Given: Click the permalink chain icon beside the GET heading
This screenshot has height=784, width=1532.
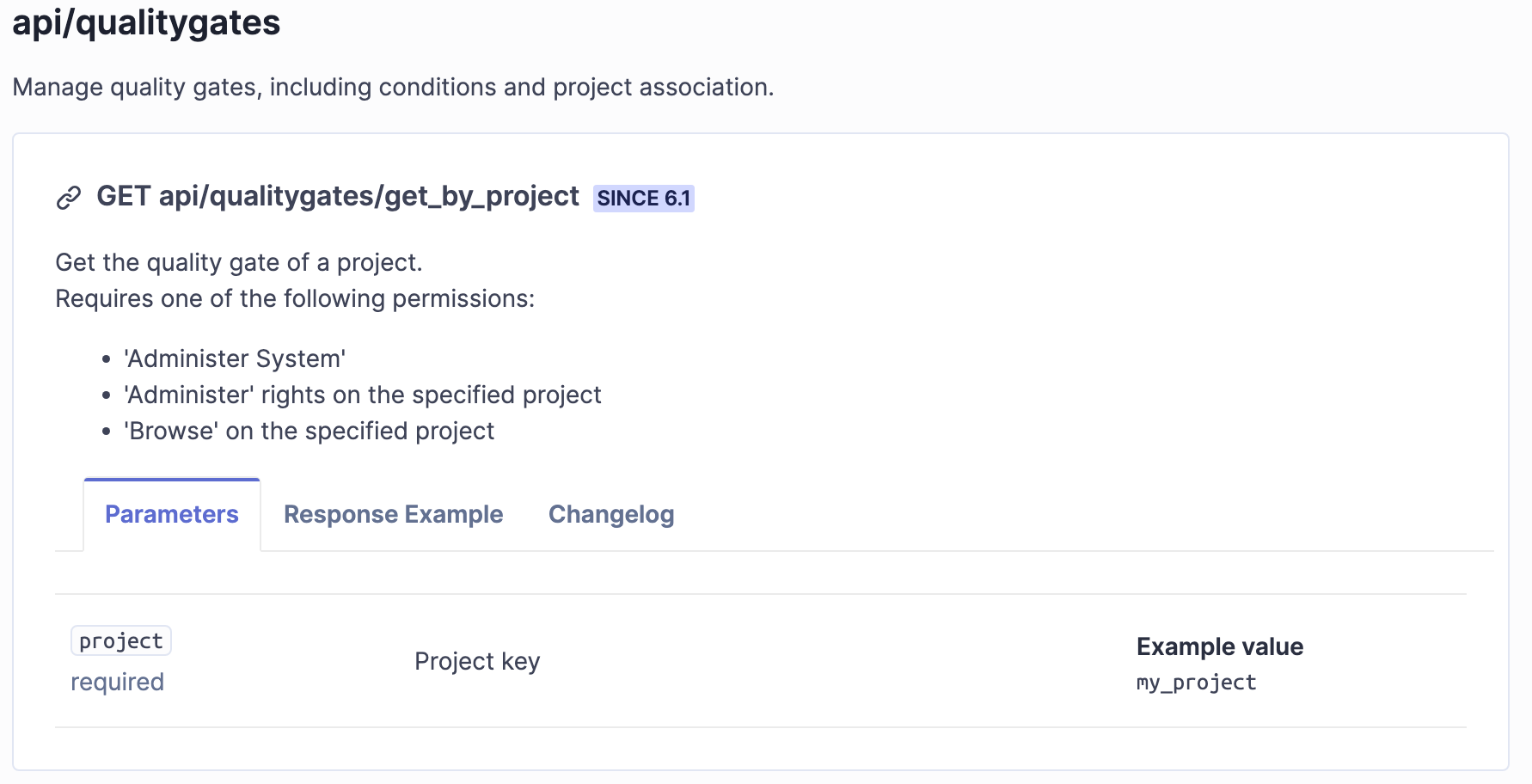Looking at the screenshot, I should (69, 198).
